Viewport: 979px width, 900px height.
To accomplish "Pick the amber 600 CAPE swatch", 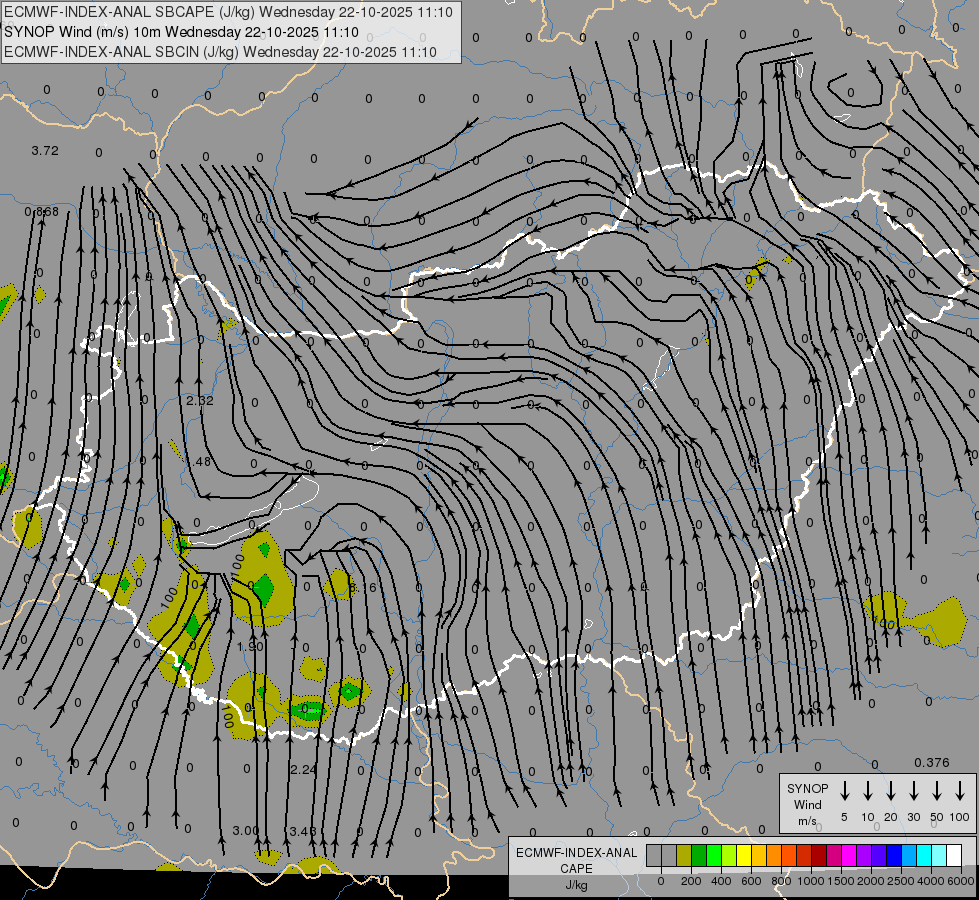I will tap(759, 855).
